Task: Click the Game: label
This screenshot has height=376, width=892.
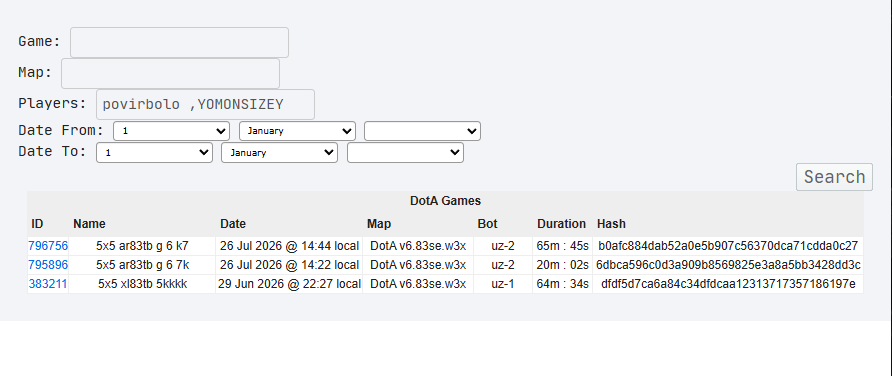Action: point(39,42)
